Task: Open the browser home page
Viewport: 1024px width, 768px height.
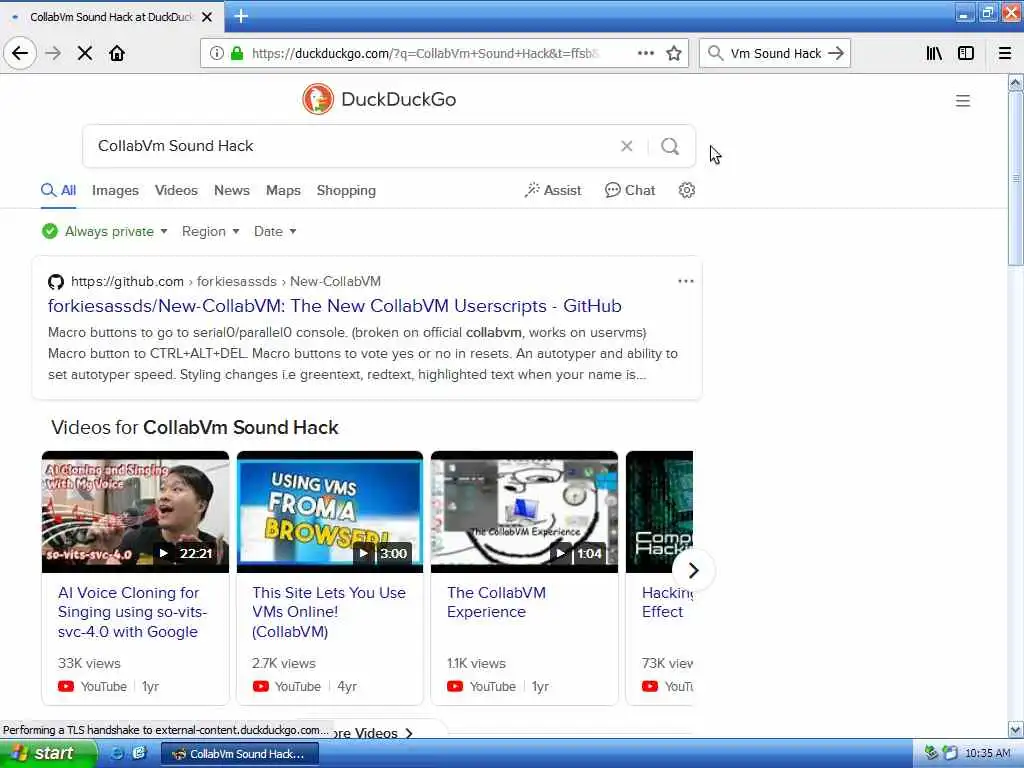Action: [x=117, y=53]
